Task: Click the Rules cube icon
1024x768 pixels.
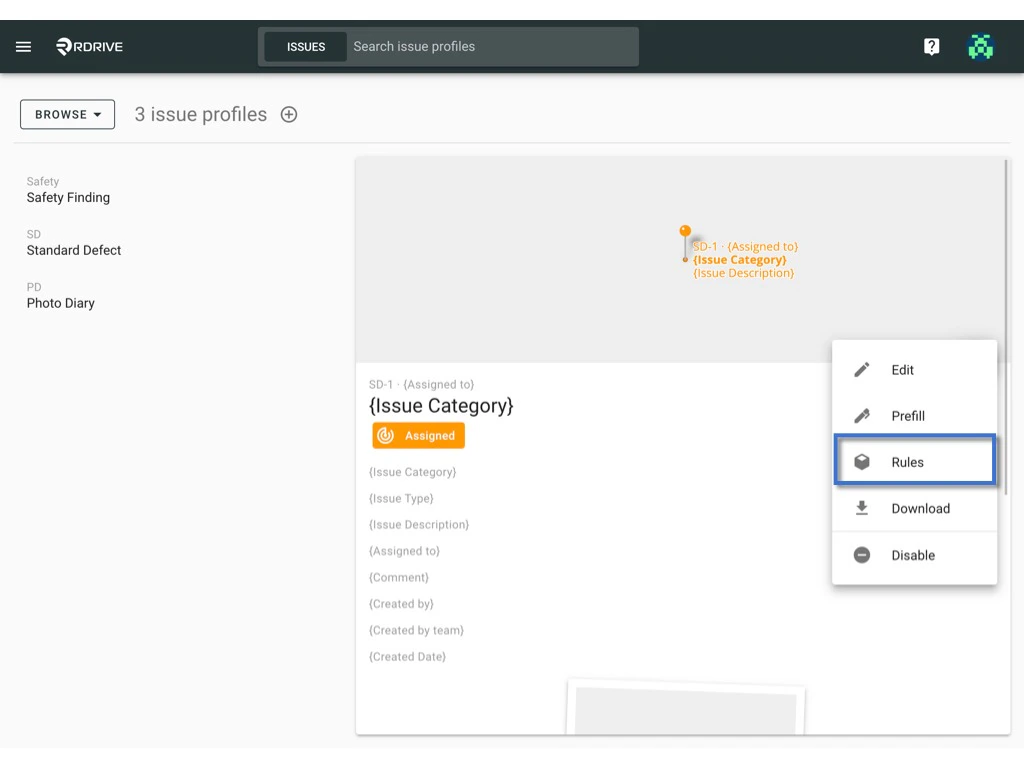Action: (x=861, y=462)
